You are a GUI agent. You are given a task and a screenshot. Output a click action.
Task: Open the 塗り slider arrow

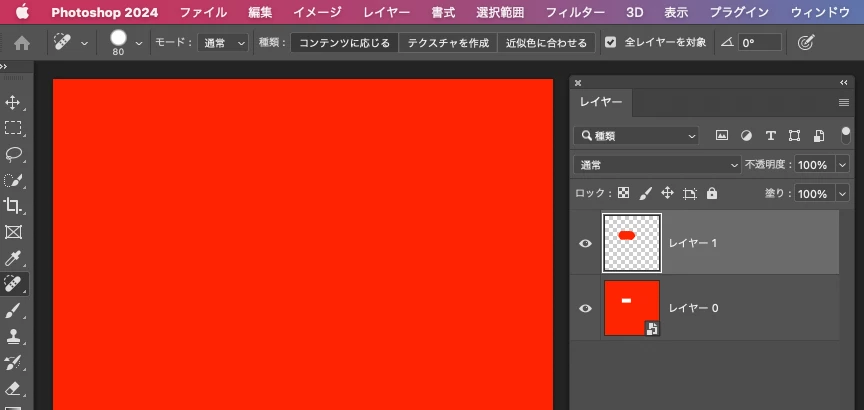[843, 194]
